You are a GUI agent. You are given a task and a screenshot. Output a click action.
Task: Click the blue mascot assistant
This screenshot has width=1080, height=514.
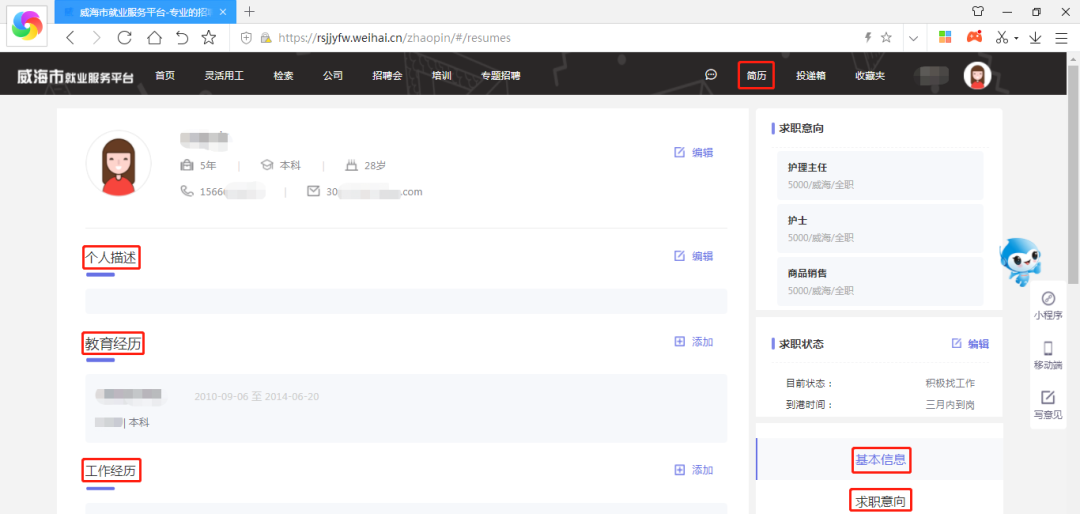1022,262
